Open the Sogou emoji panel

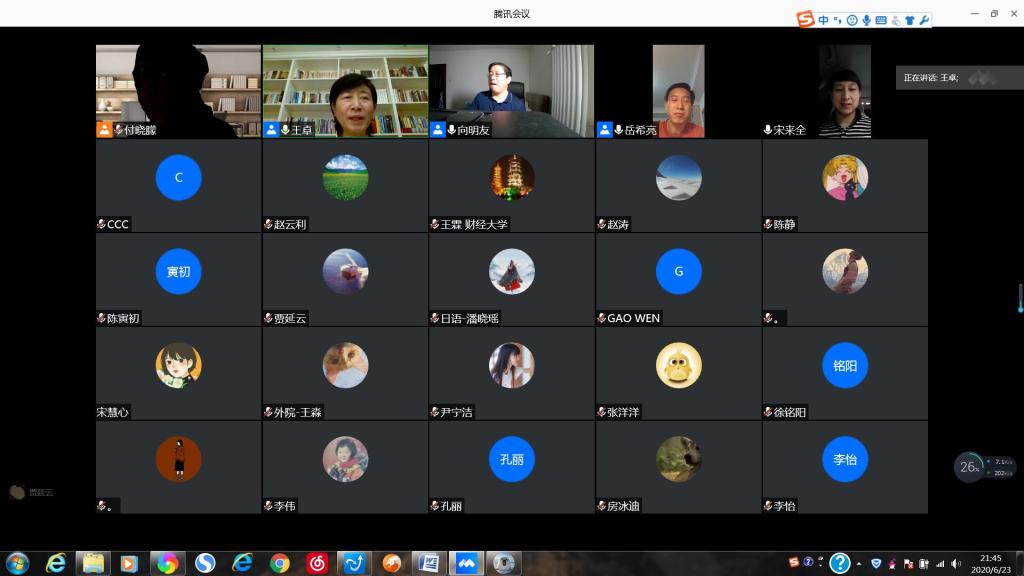[852, 20]
